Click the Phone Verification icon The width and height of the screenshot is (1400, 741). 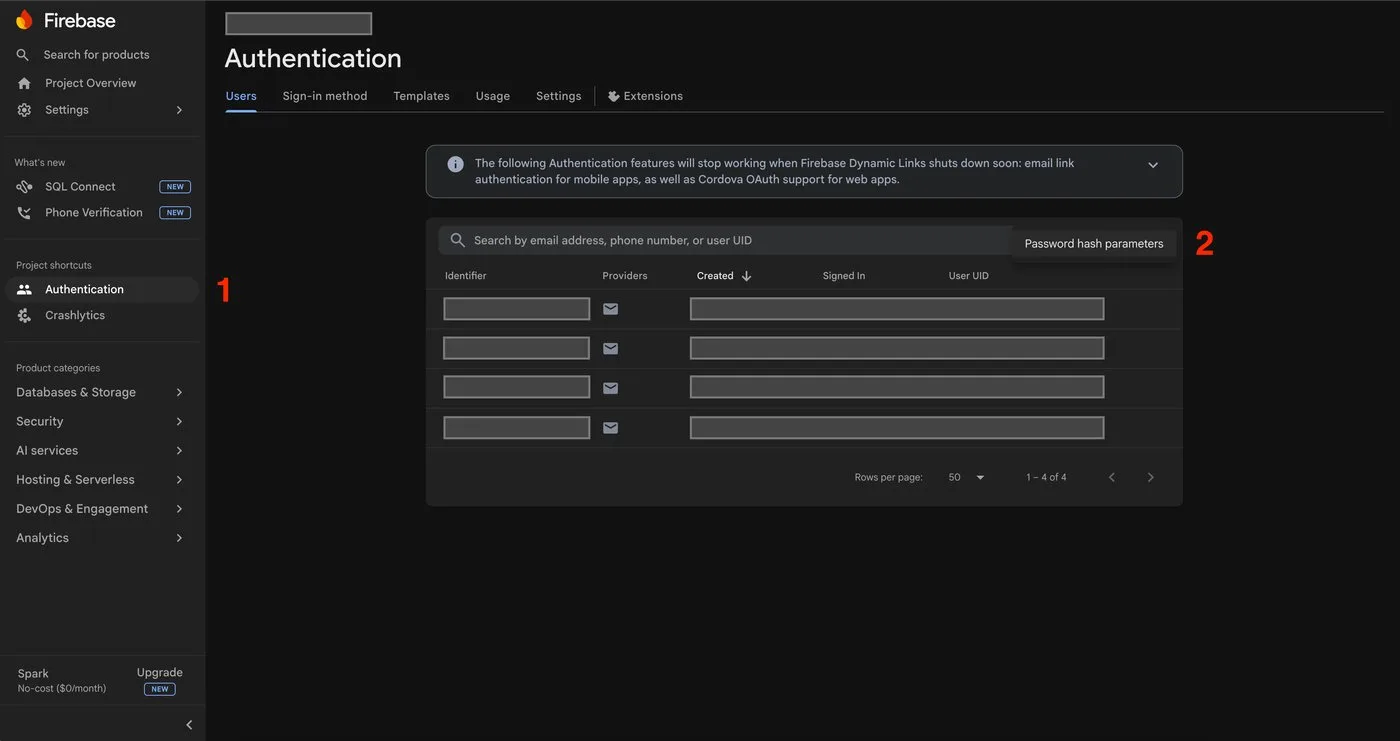24,213
